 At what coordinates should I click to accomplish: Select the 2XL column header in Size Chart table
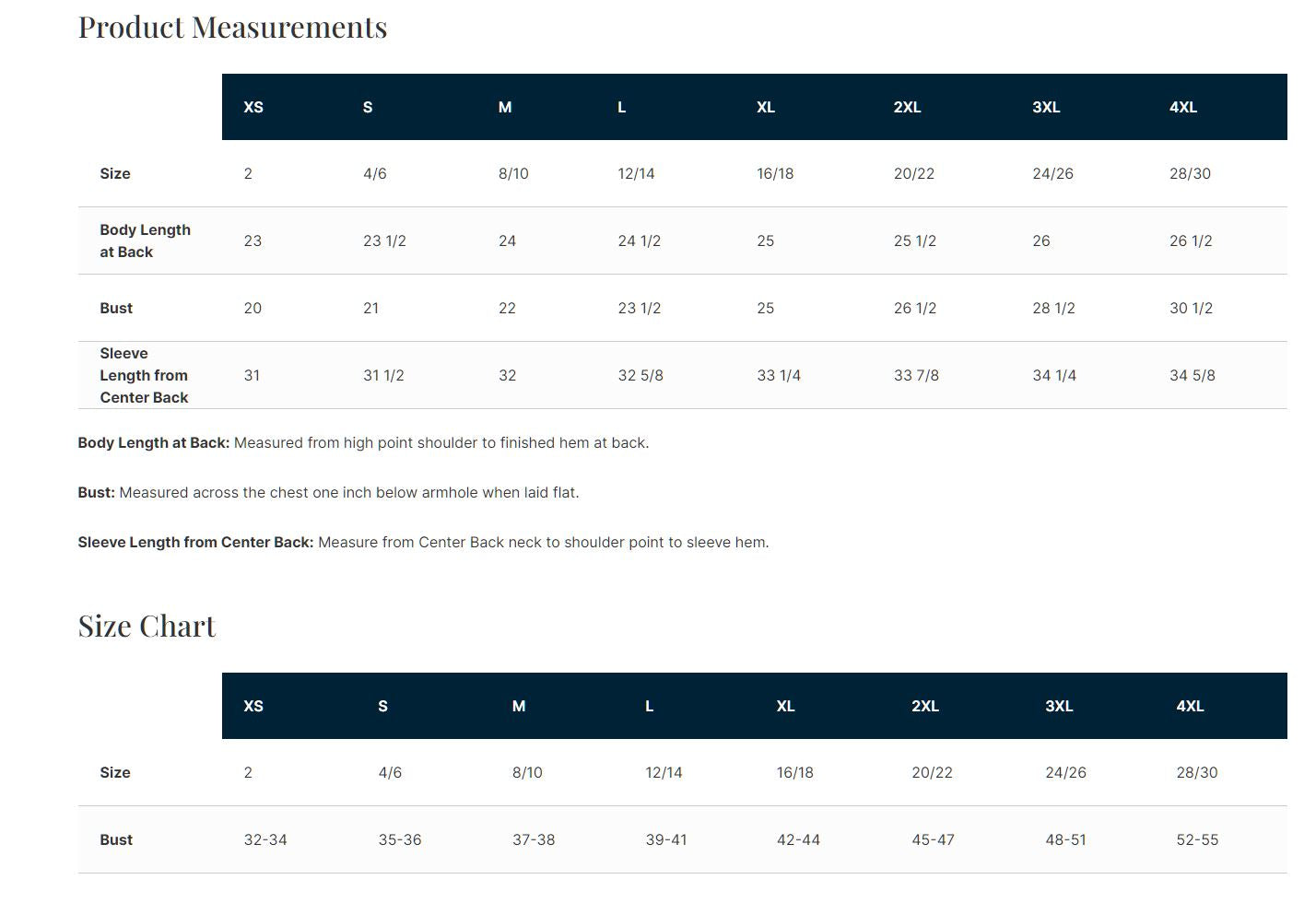[x=925, y=707]
